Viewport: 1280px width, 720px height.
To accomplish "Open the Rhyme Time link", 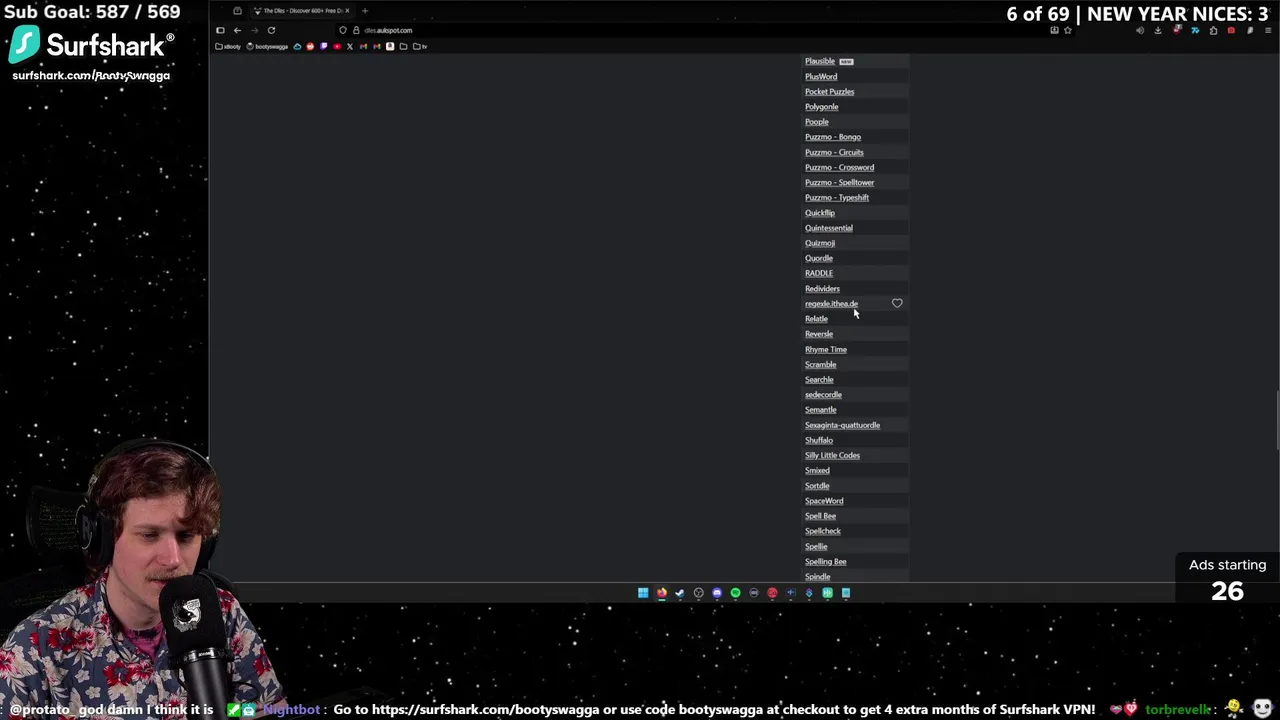I will [x=825, y=350].
